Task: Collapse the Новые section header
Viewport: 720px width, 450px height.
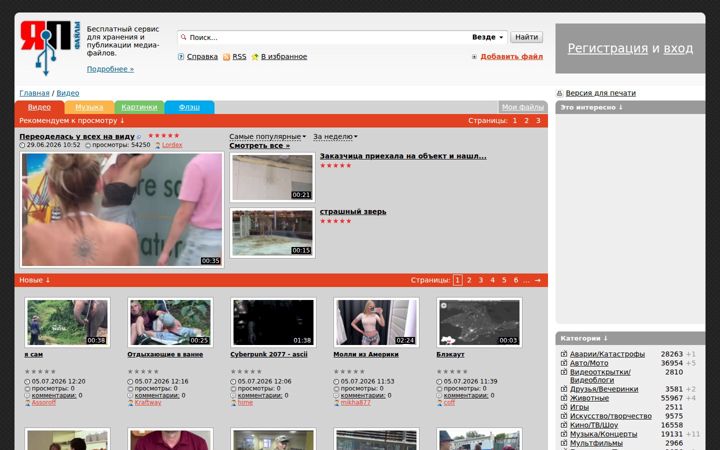Action: coord(35,280)
